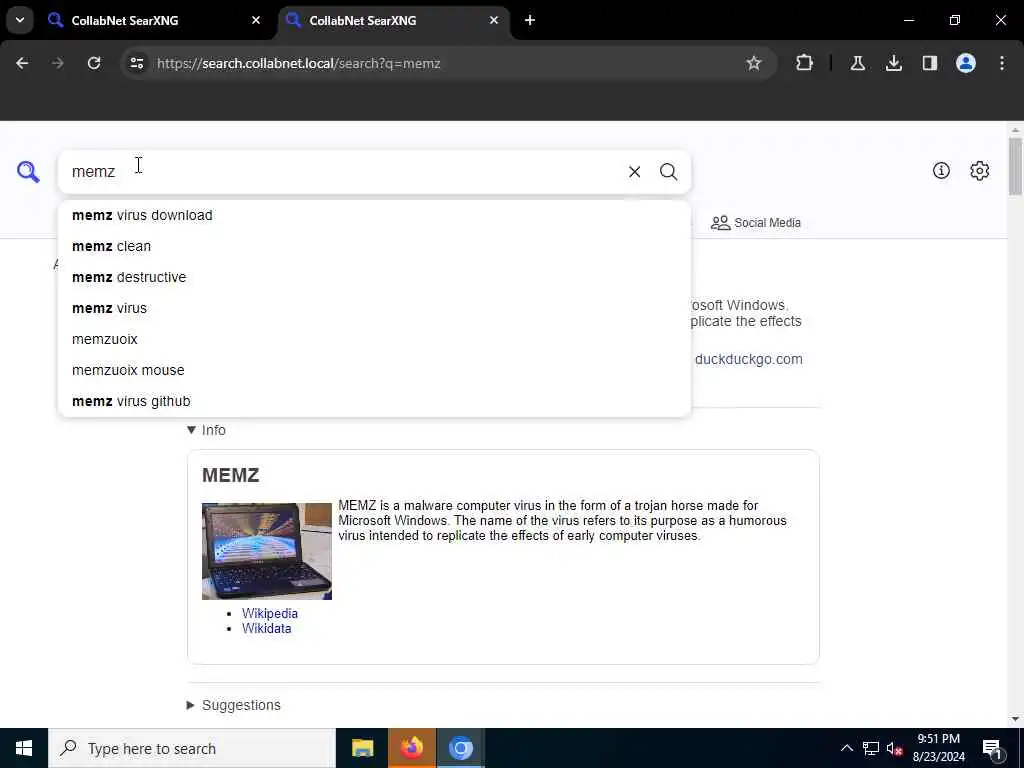Open the Chrome three-dot menu
Viewport: 1024px width, 768px height.
[x=1002, y=63]
